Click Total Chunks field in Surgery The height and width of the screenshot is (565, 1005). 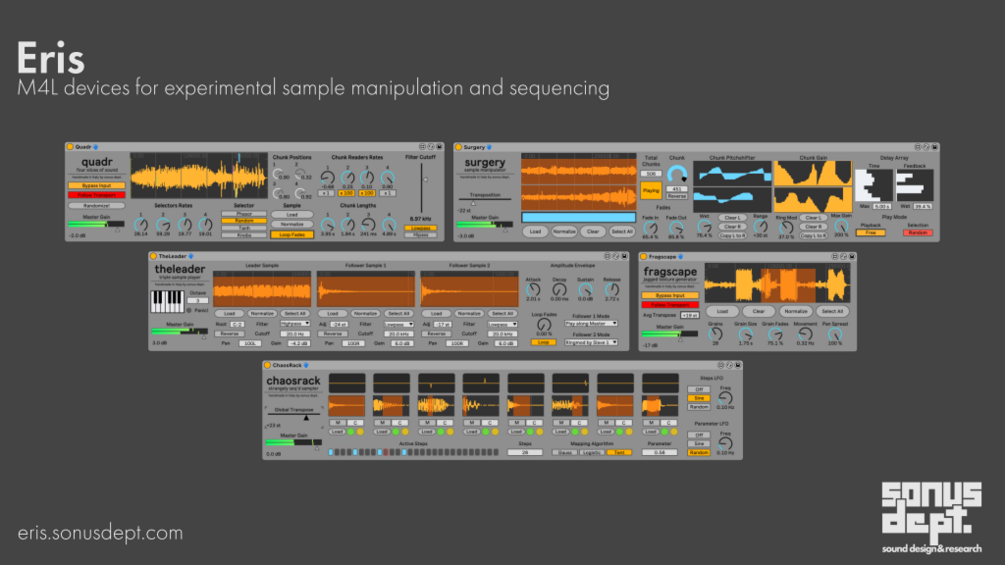point(651,174)
